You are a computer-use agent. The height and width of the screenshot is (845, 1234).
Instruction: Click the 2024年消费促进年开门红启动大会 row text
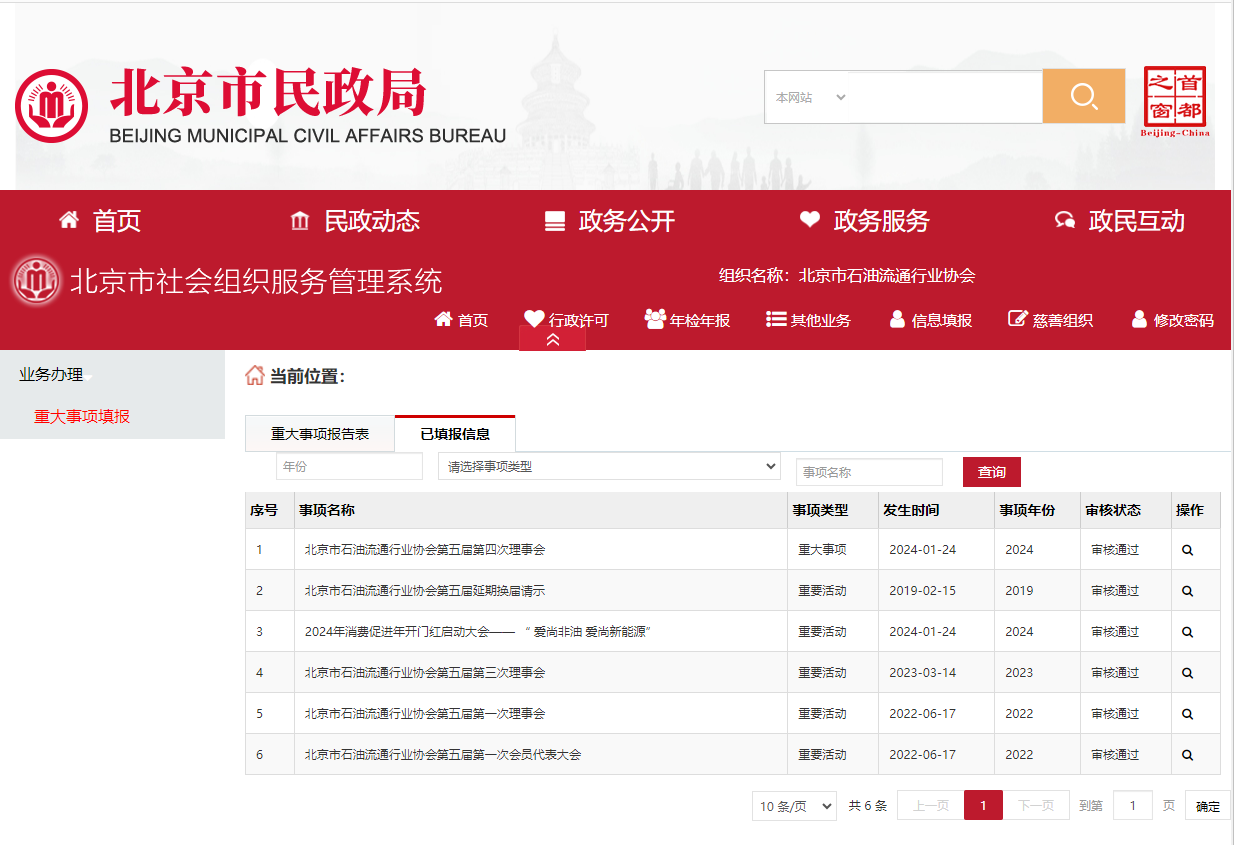[478, 632]
